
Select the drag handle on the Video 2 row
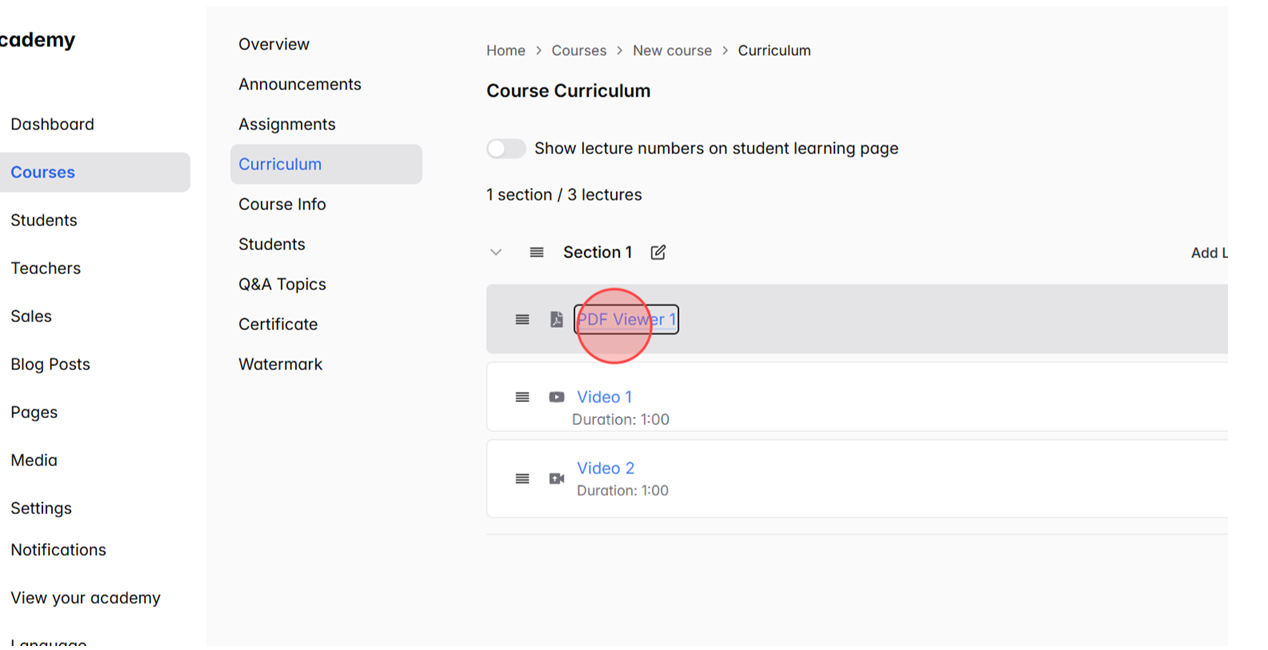522,478
